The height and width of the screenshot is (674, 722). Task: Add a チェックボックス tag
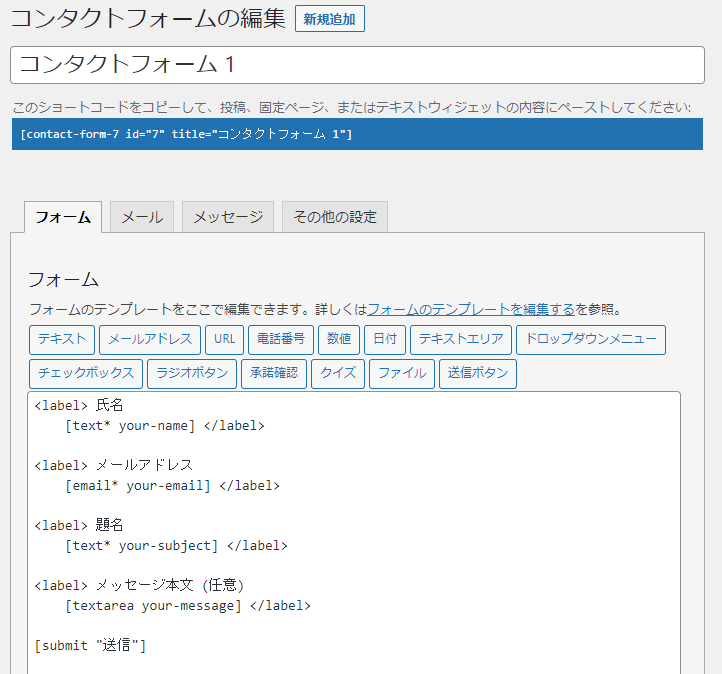[x=86, y=374]
